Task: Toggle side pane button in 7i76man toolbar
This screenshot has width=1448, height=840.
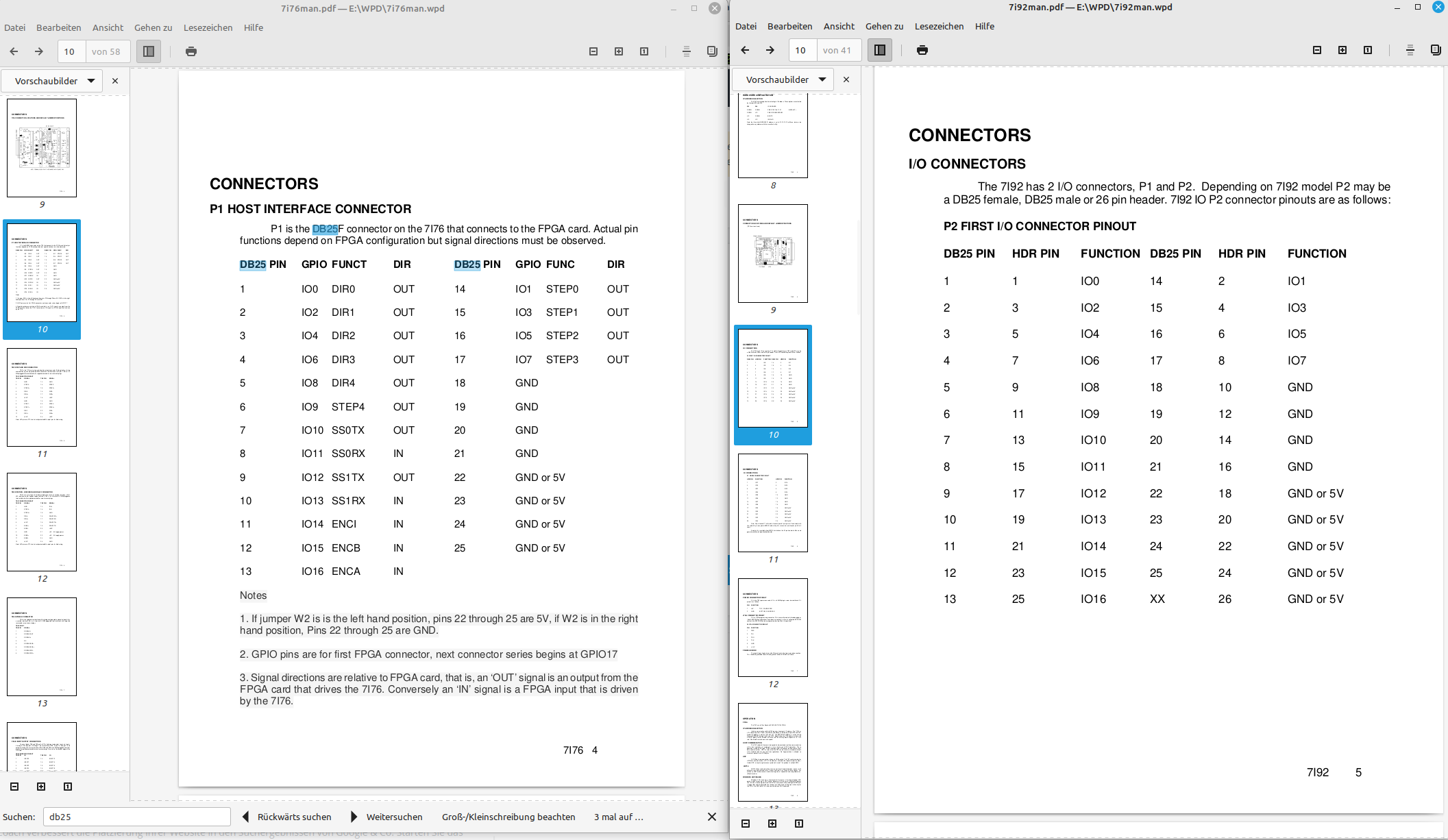Action: coord(149,51)
